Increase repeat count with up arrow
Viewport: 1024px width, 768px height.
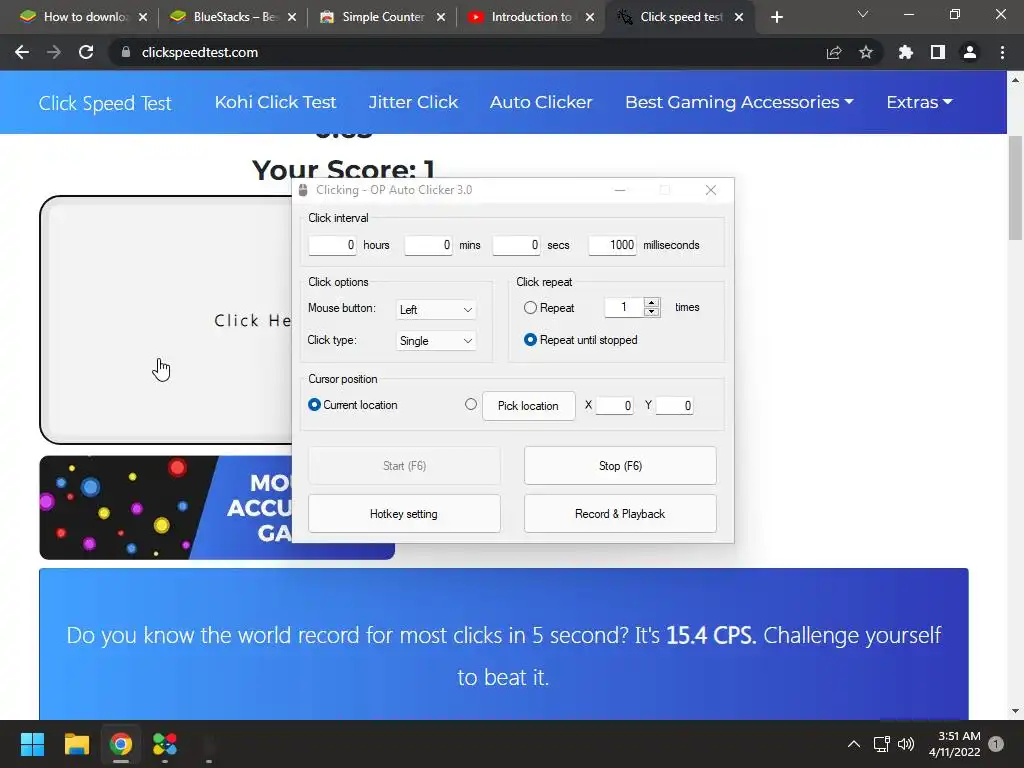651,302
